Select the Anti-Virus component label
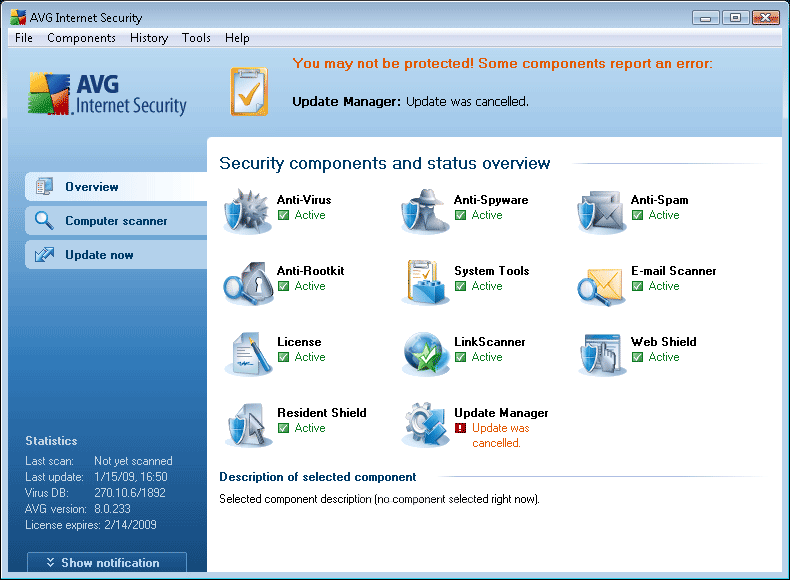790x580 pixels. [304, 200]
